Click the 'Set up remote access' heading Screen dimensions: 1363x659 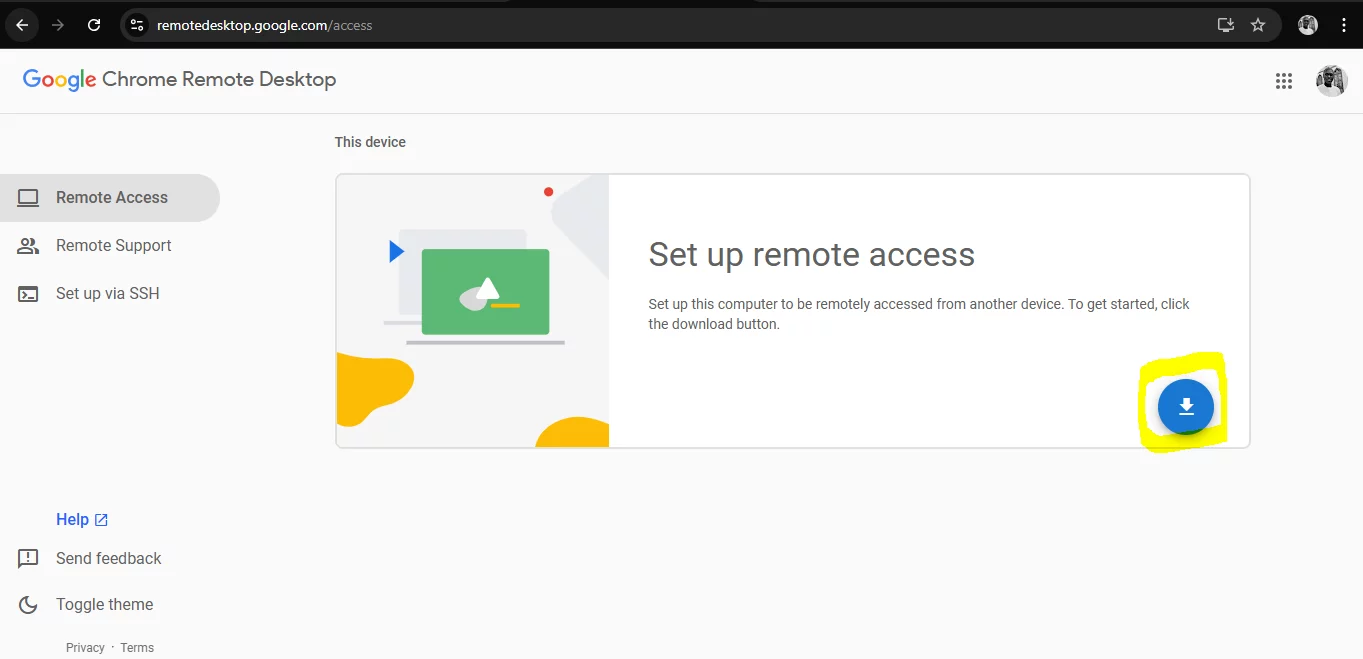811,255
